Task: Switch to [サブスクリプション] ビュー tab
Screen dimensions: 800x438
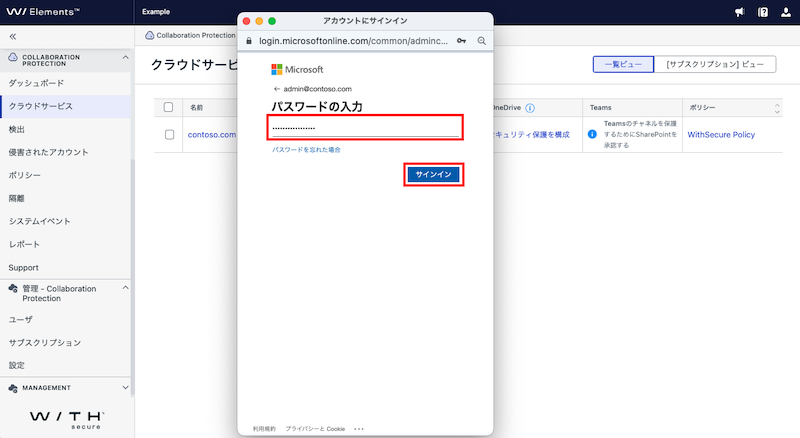Action: [715, 64]
